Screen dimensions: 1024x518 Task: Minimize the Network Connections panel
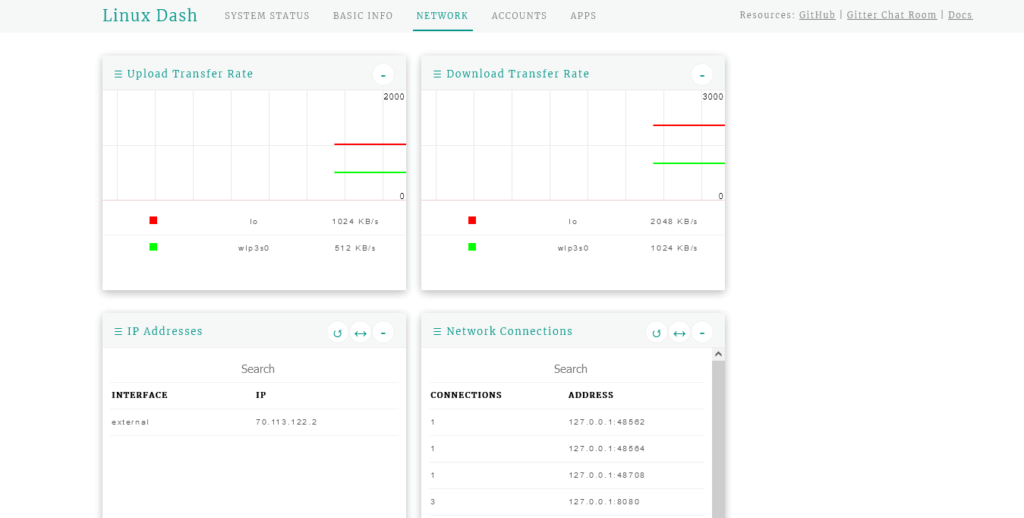pyautogui.click(x=702, y=332)
